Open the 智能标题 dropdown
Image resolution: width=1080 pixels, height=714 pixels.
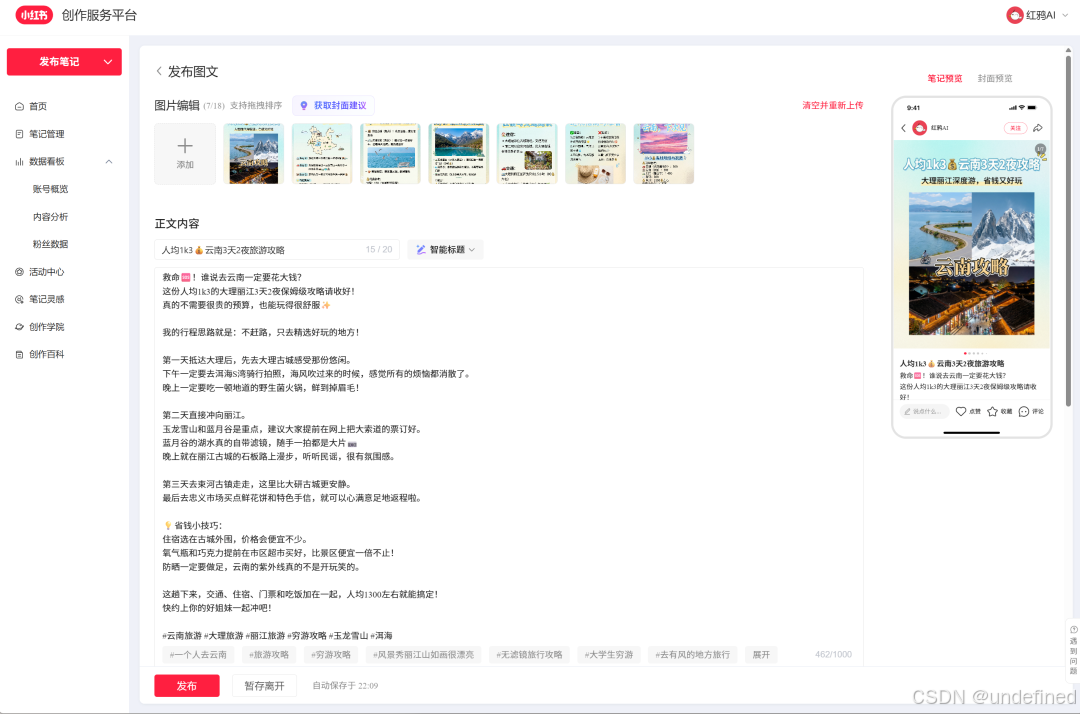(446, 249)
